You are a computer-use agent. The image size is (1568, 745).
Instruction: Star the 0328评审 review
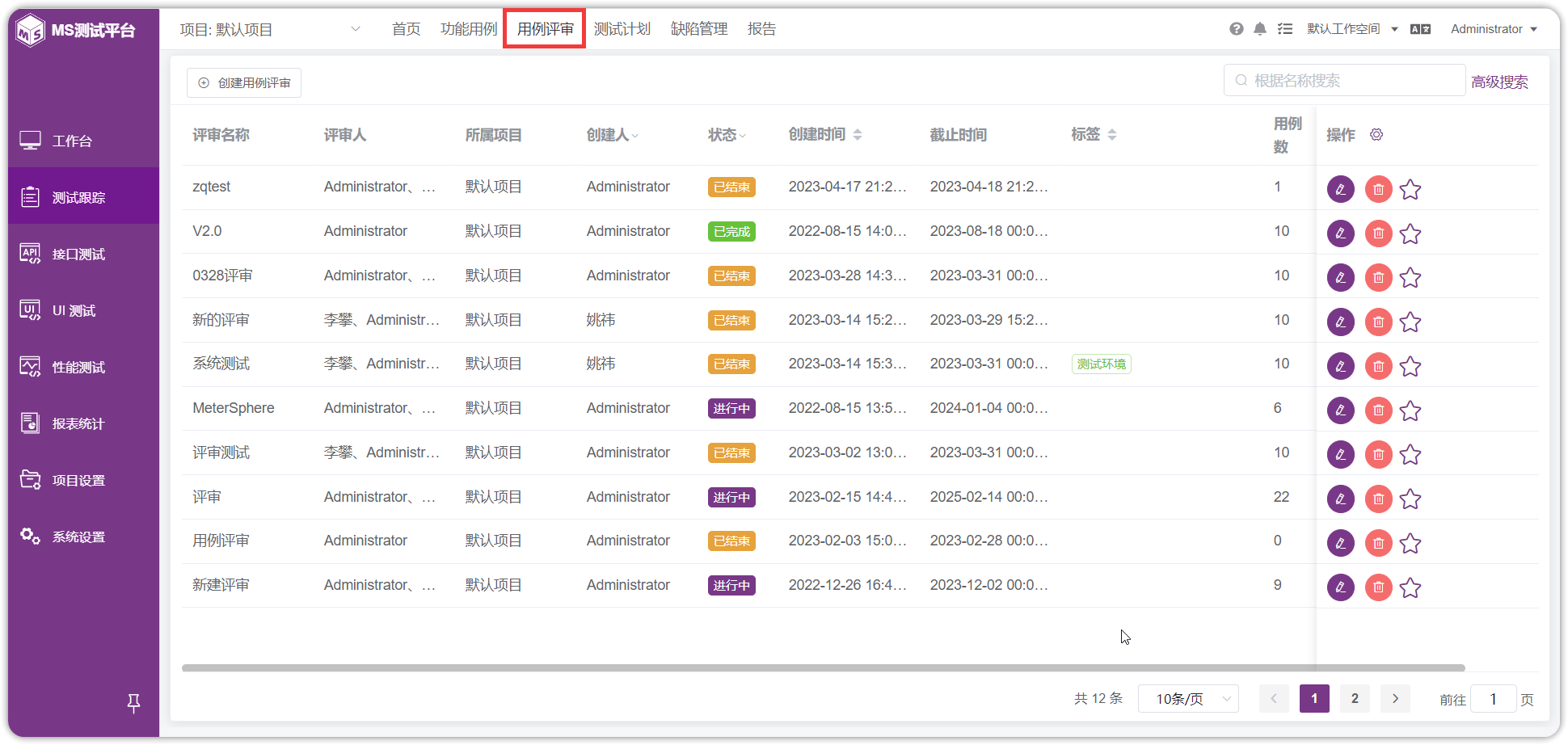pyautogui.click(x=1410, y=278)
